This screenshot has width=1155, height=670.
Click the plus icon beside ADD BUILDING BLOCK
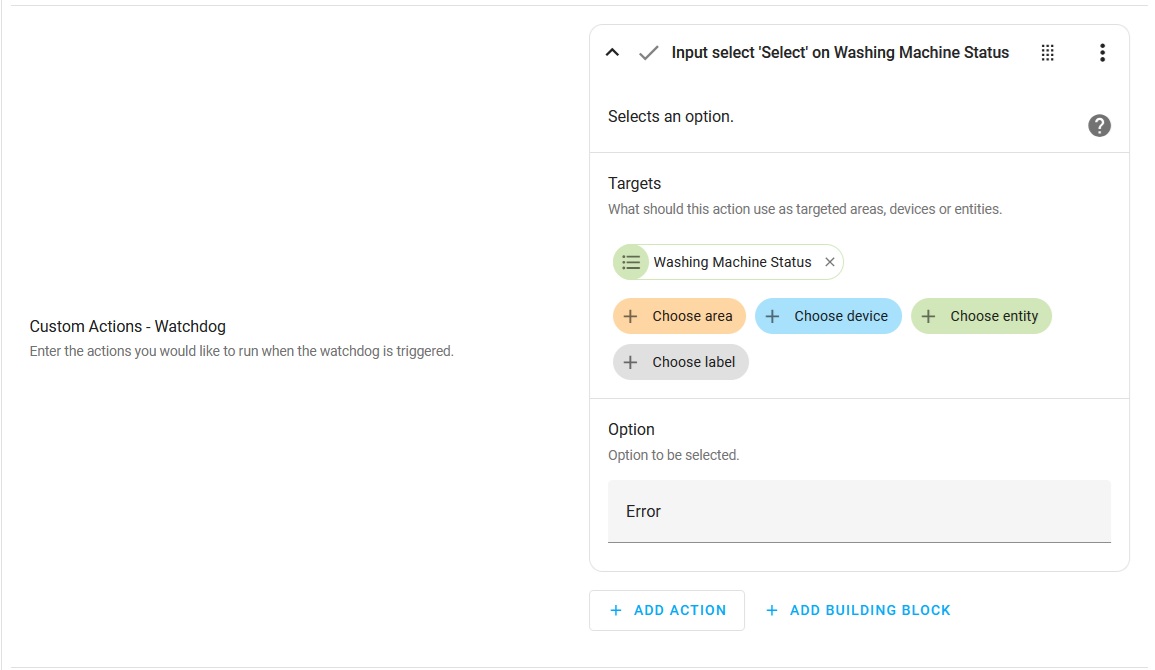click(x=772, y=610)
